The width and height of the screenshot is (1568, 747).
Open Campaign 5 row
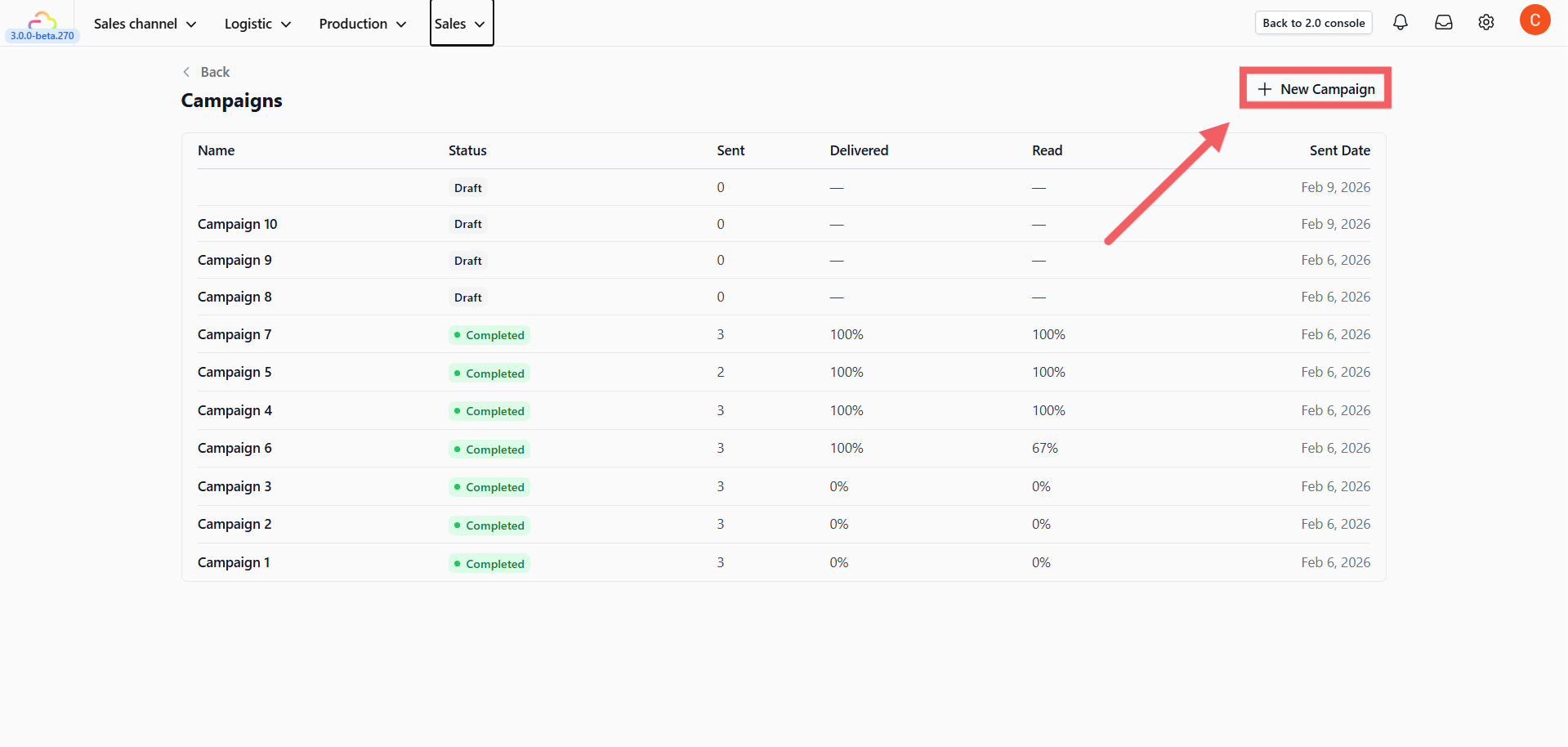[x=784, y=372]
